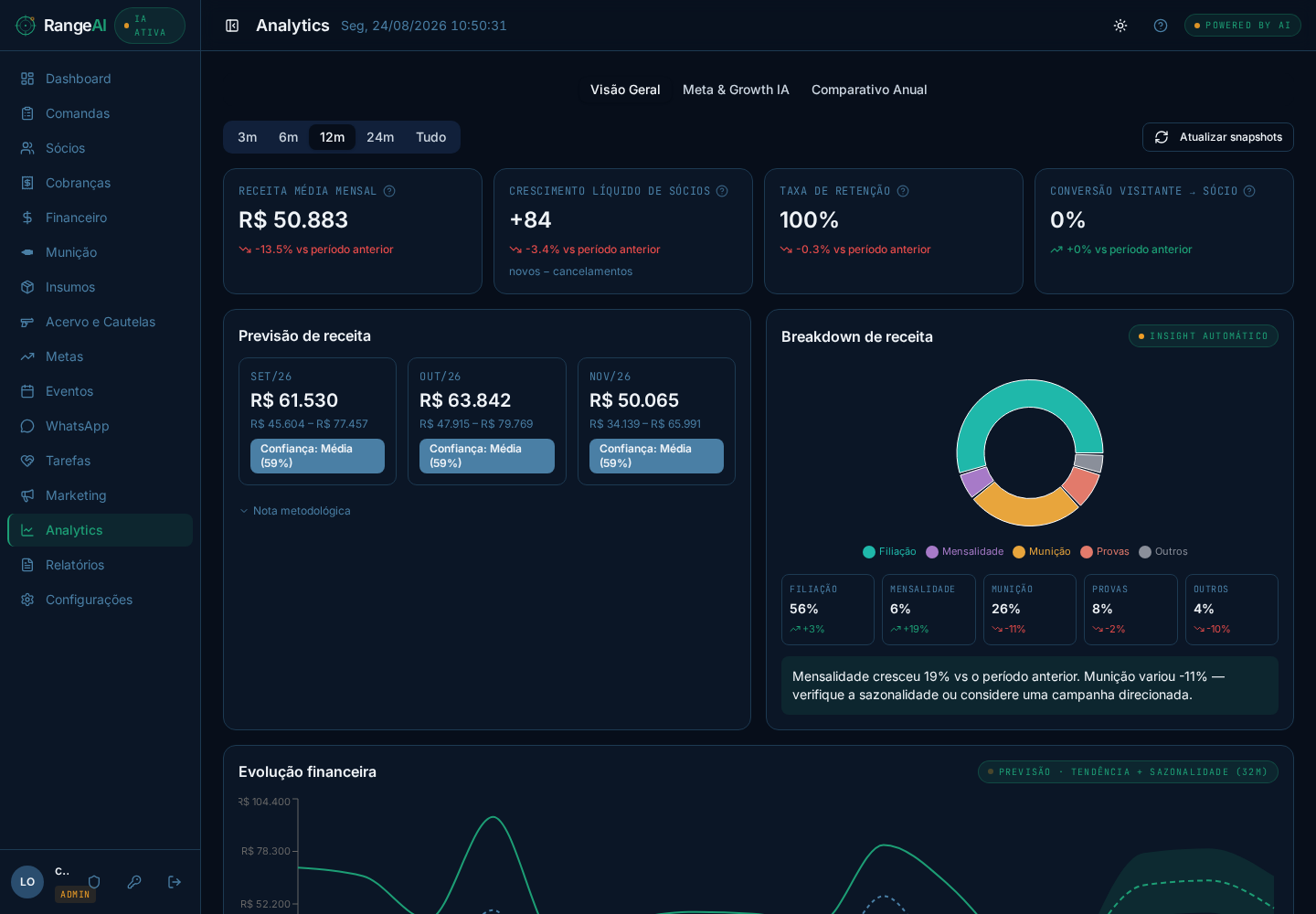Open the Analytics menu item
Viewport: 1316px width, 914px height.
click(101, 530)
